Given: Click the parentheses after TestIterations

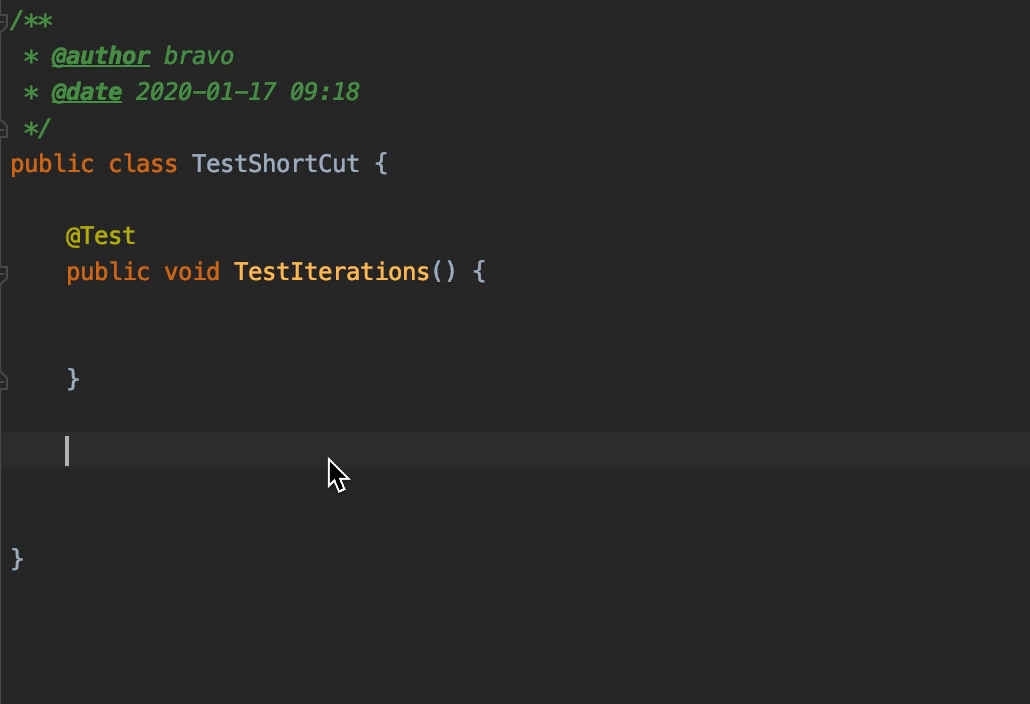Looking at the screenshot, I should pos(444,272).
